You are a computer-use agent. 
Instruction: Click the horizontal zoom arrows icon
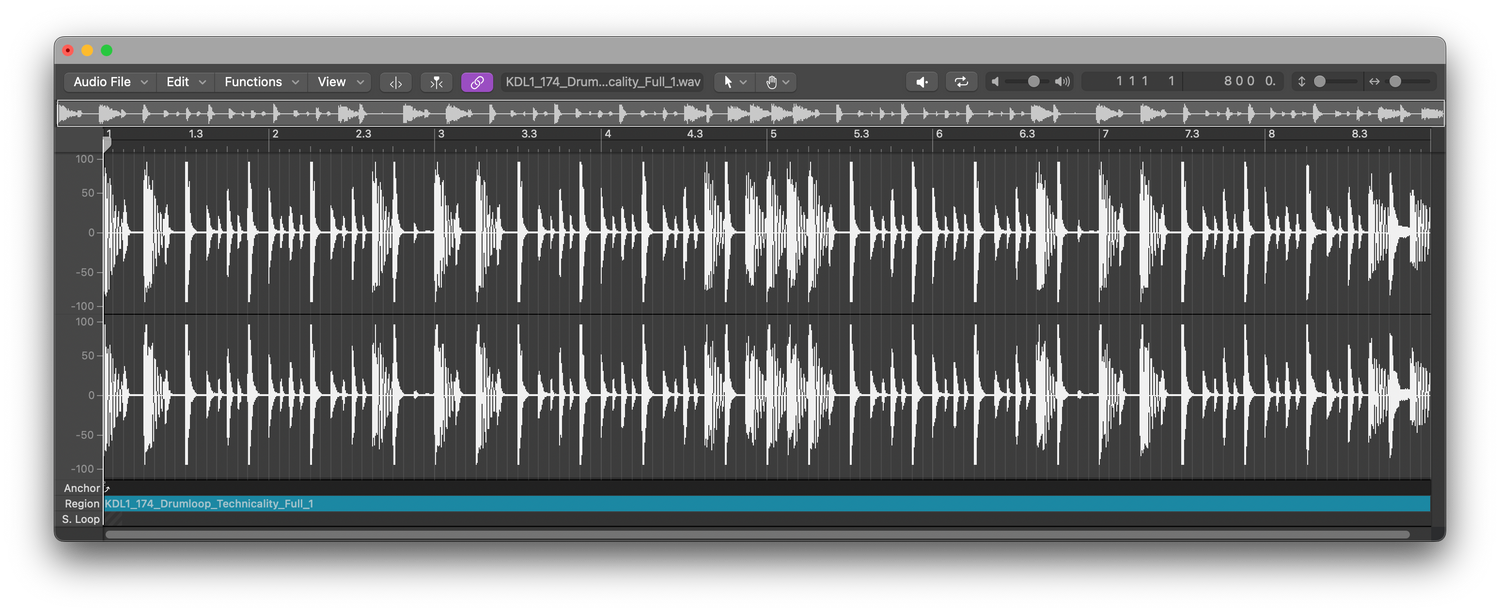pyautogui.click(x=1375, y=82)
